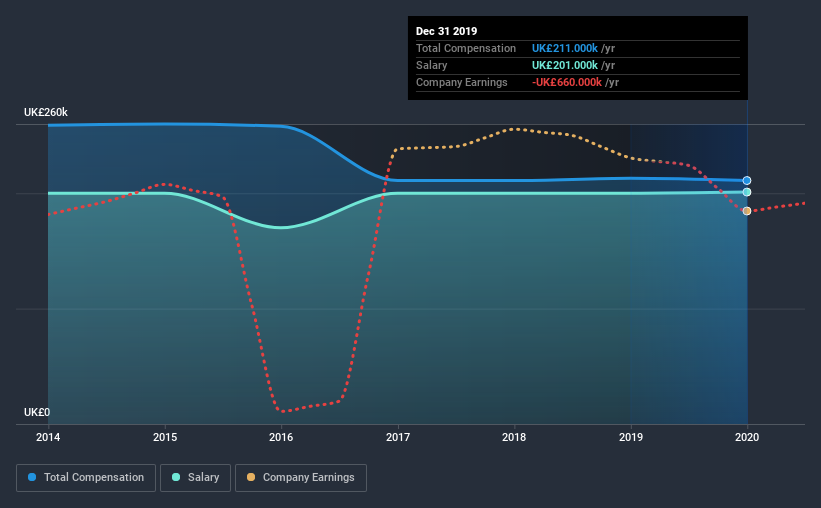The image size is (821, 508).
Task: Click the 2019 x-axis label
Action: click(631, 437)
